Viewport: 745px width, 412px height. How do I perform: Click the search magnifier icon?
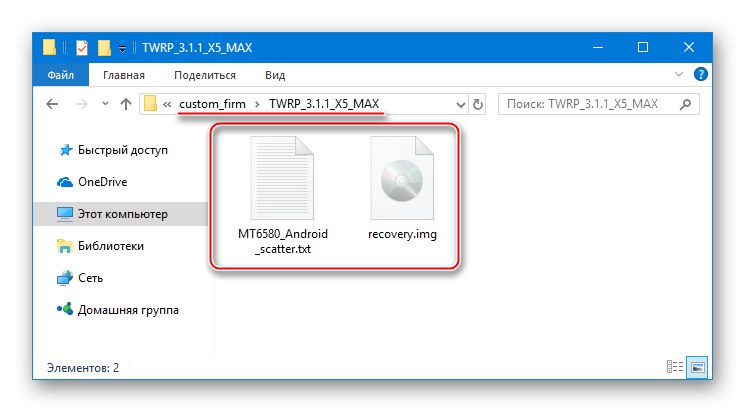pyautogui.click(x=685, y=104)
